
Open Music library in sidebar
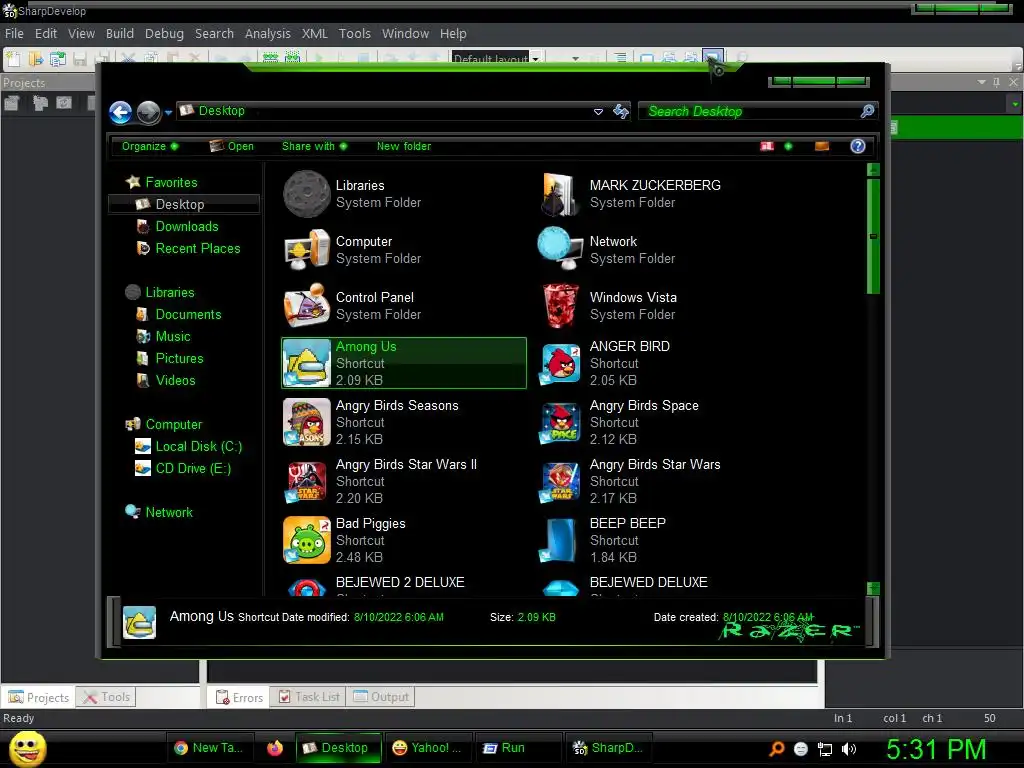(x=173, y=336)
